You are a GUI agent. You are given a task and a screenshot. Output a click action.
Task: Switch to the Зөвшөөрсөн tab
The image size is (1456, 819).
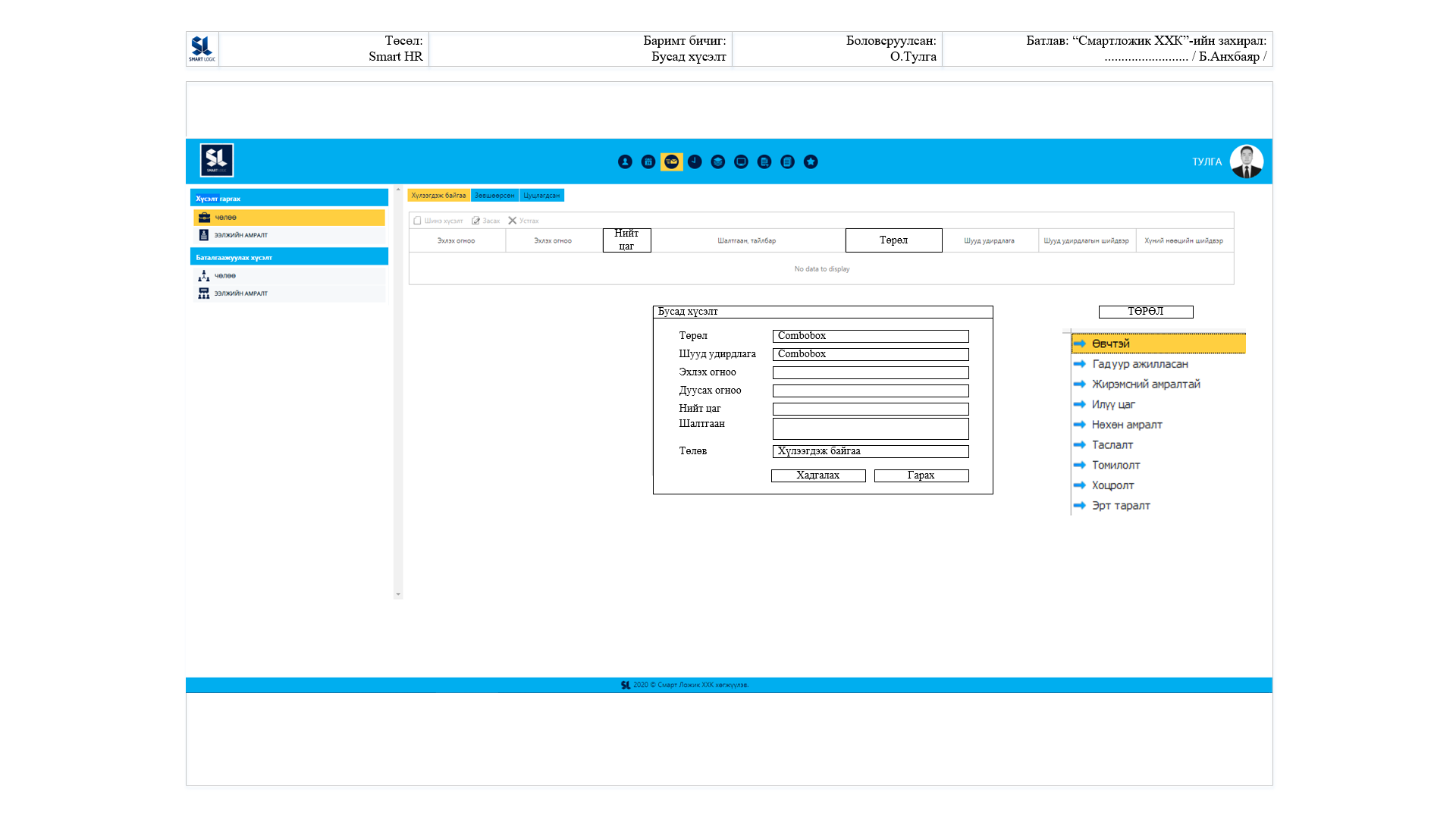(x=494, y=196)
